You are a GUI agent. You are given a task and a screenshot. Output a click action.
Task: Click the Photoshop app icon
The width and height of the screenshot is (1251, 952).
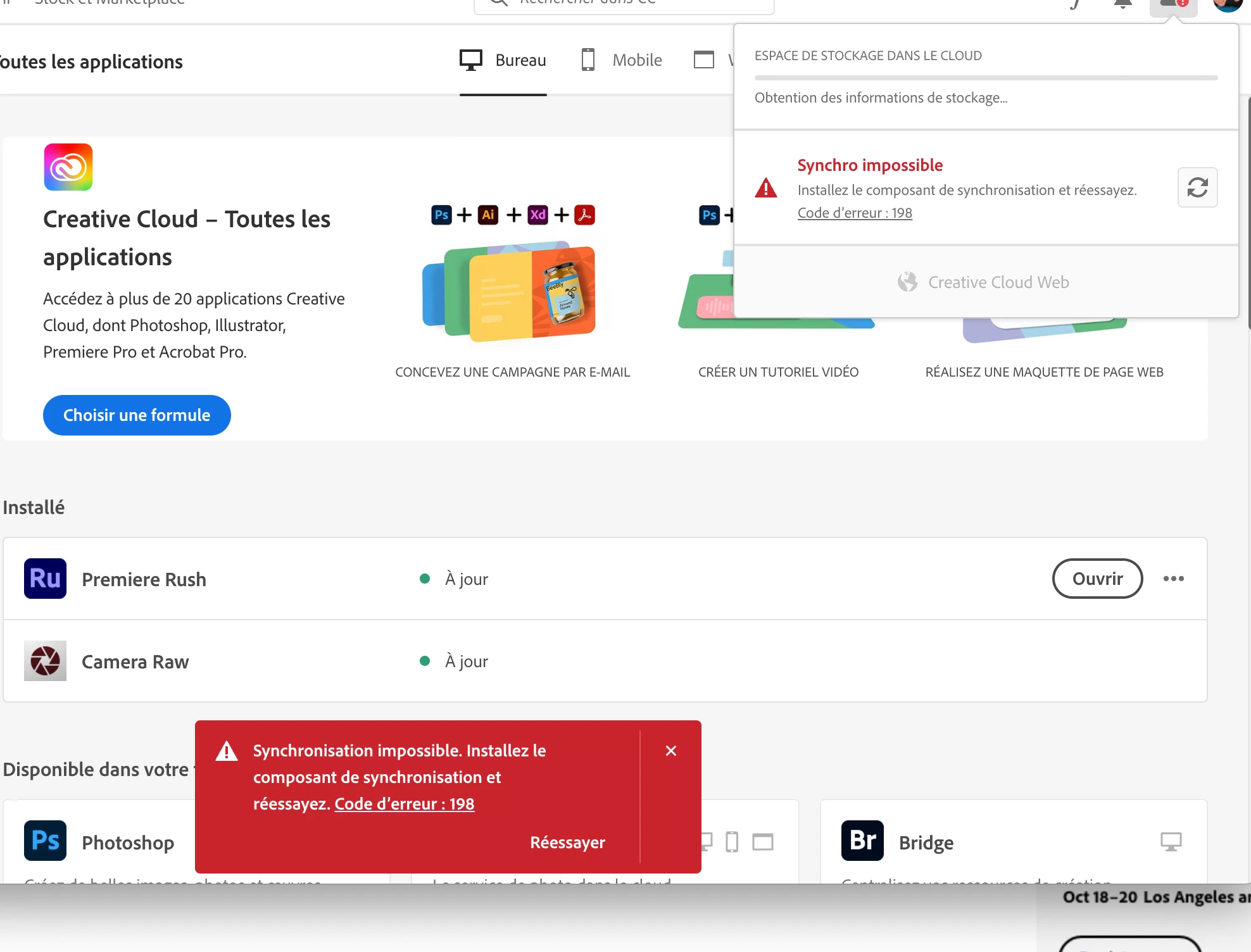[45, 841]
